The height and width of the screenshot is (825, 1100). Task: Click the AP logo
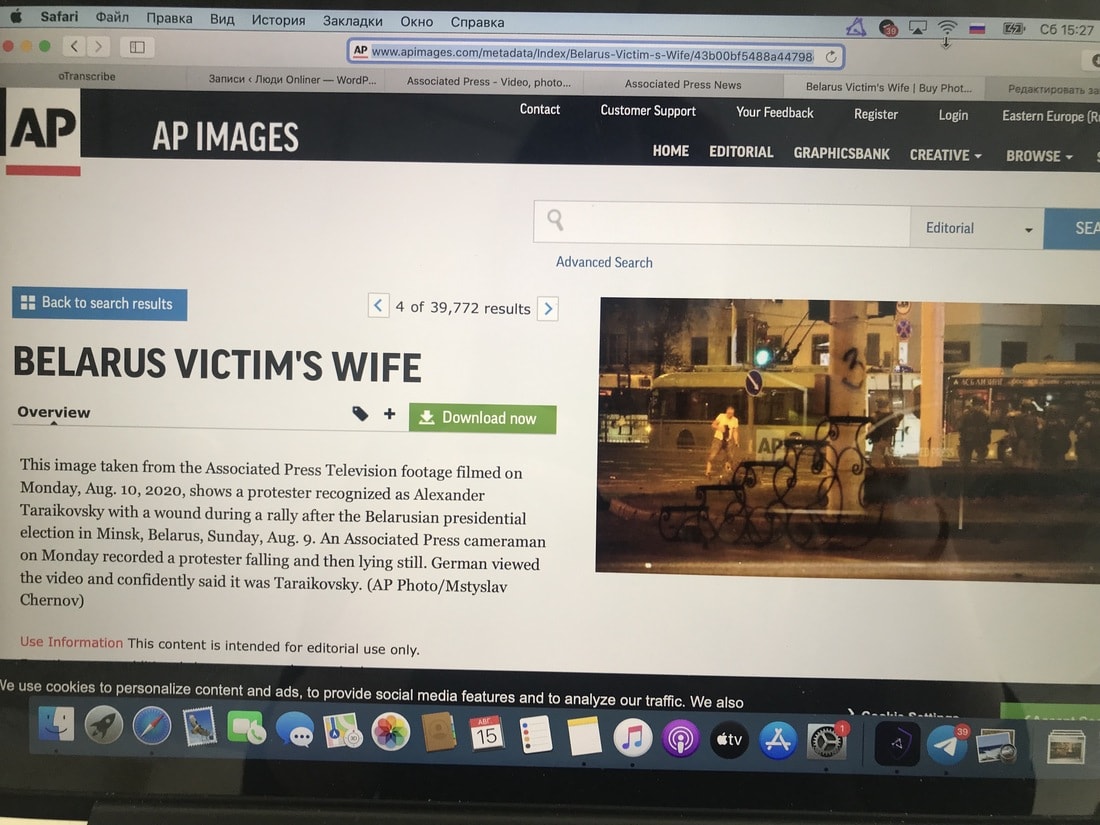pos(43,131)
